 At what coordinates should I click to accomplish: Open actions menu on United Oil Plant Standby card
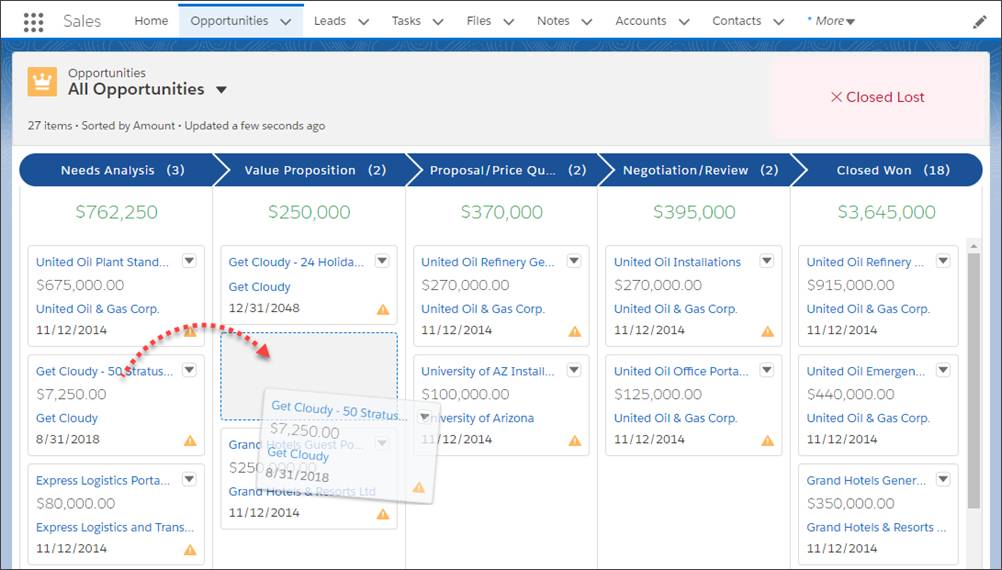(x=189, y=261)
